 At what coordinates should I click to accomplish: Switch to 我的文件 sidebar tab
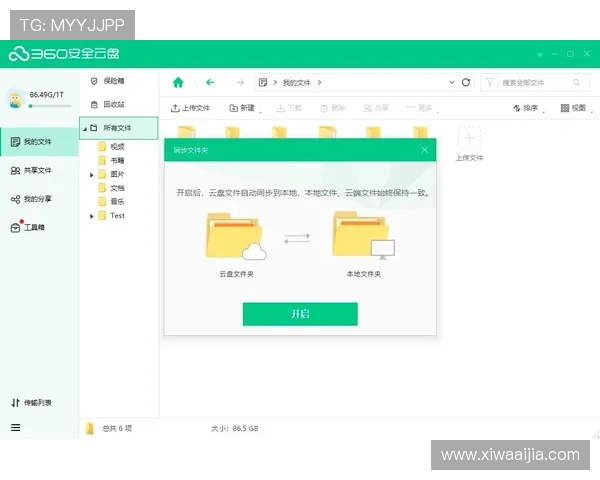(x=39, y=142)
